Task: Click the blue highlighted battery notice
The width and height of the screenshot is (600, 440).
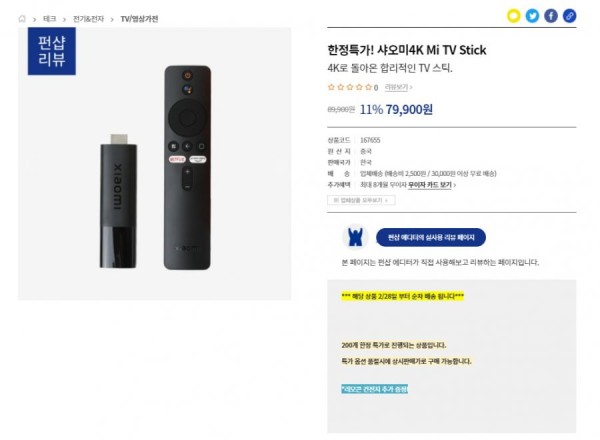Action: point(374,389)
